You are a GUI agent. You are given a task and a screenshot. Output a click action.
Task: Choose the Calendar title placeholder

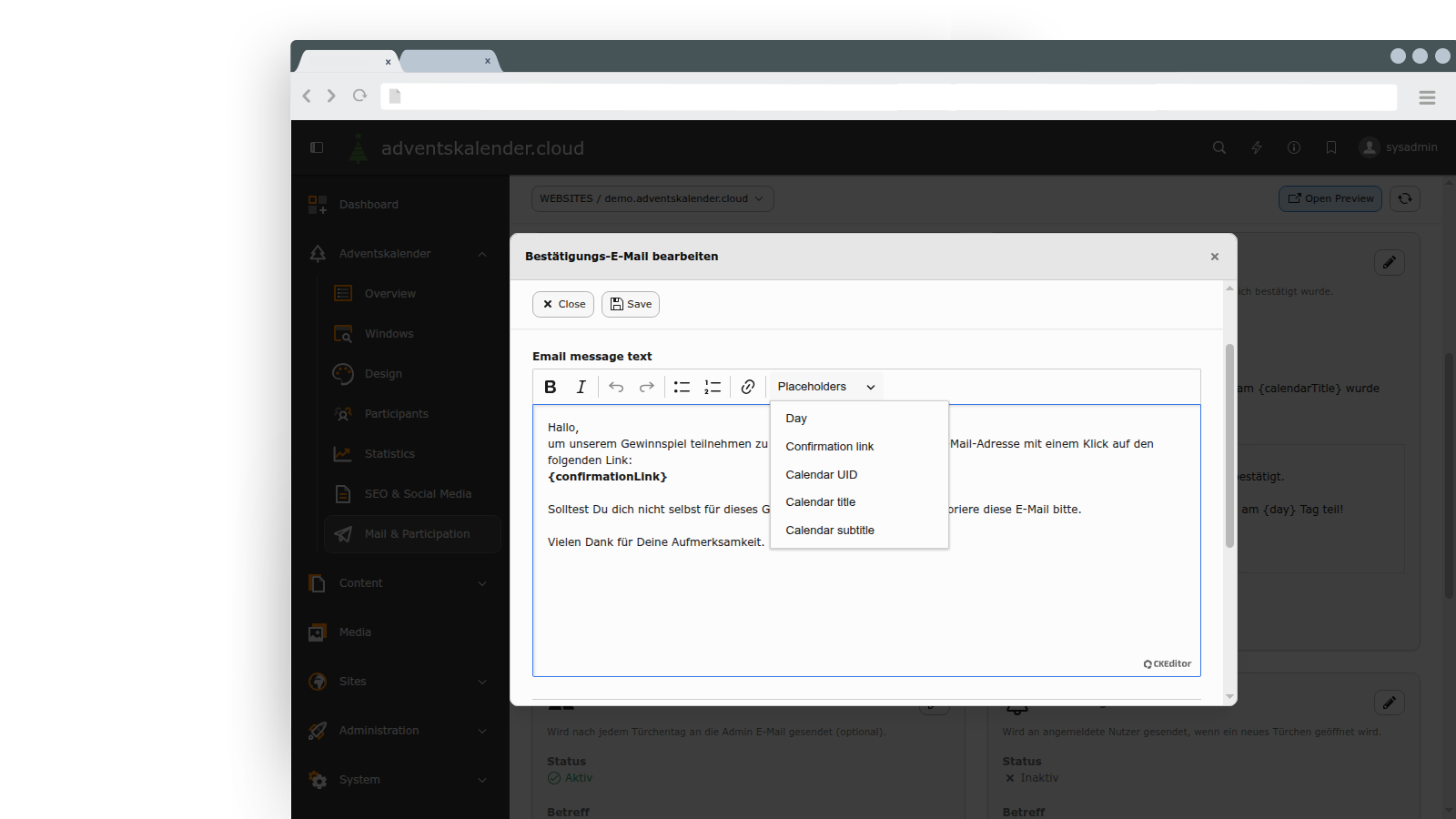pyautogui.click(x=859, y=502)
